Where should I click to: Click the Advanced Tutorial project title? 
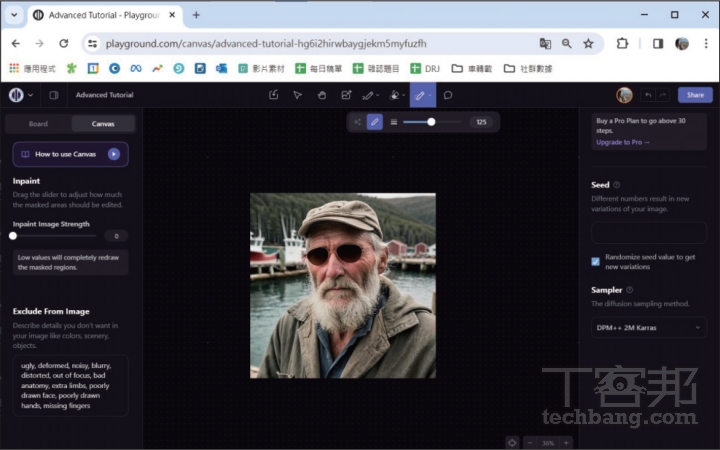point(105,95)
